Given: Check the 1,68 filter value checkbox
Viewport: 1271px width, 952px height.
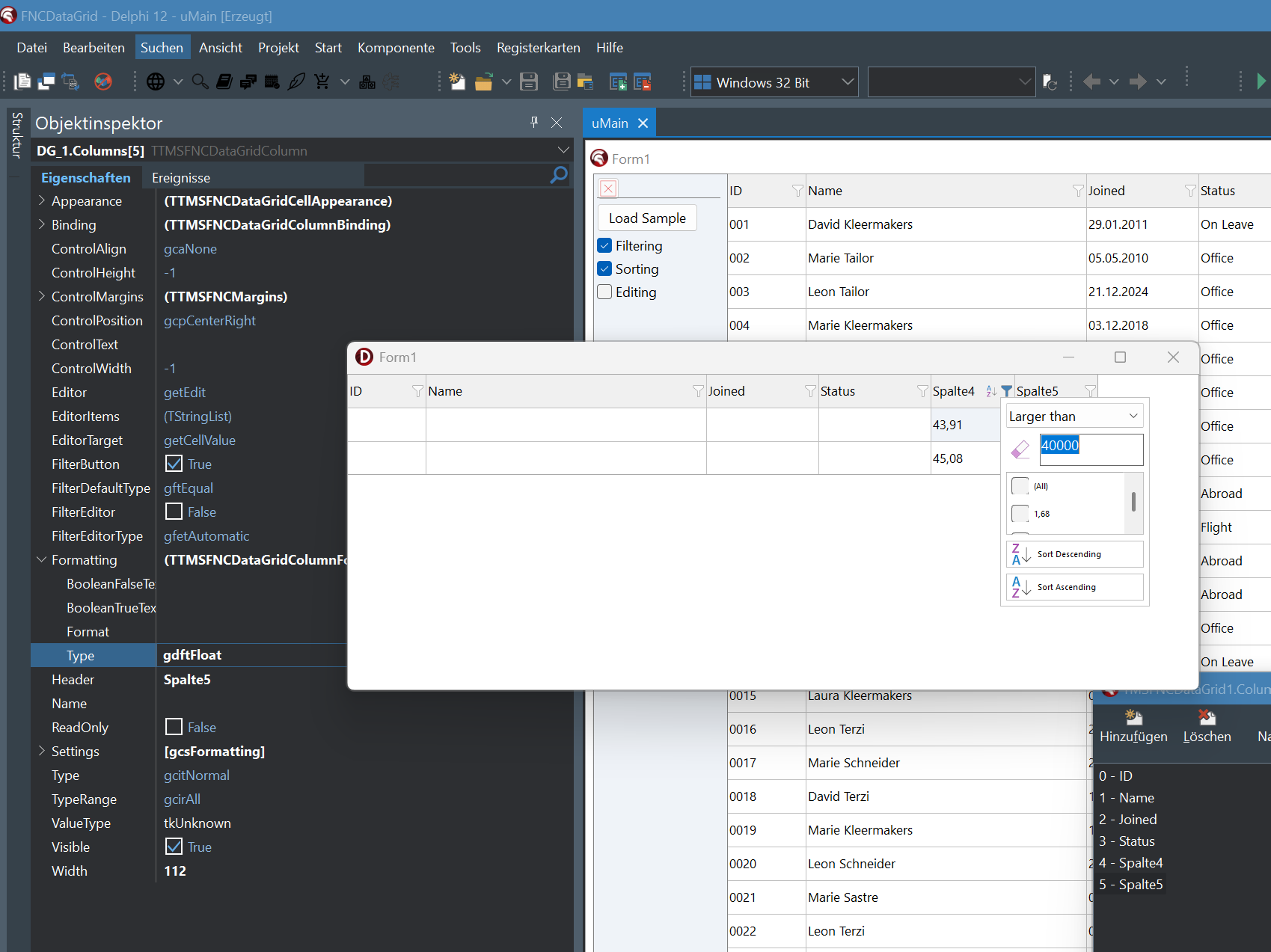Looking at the screenshot, I should tap(1020, 514).
